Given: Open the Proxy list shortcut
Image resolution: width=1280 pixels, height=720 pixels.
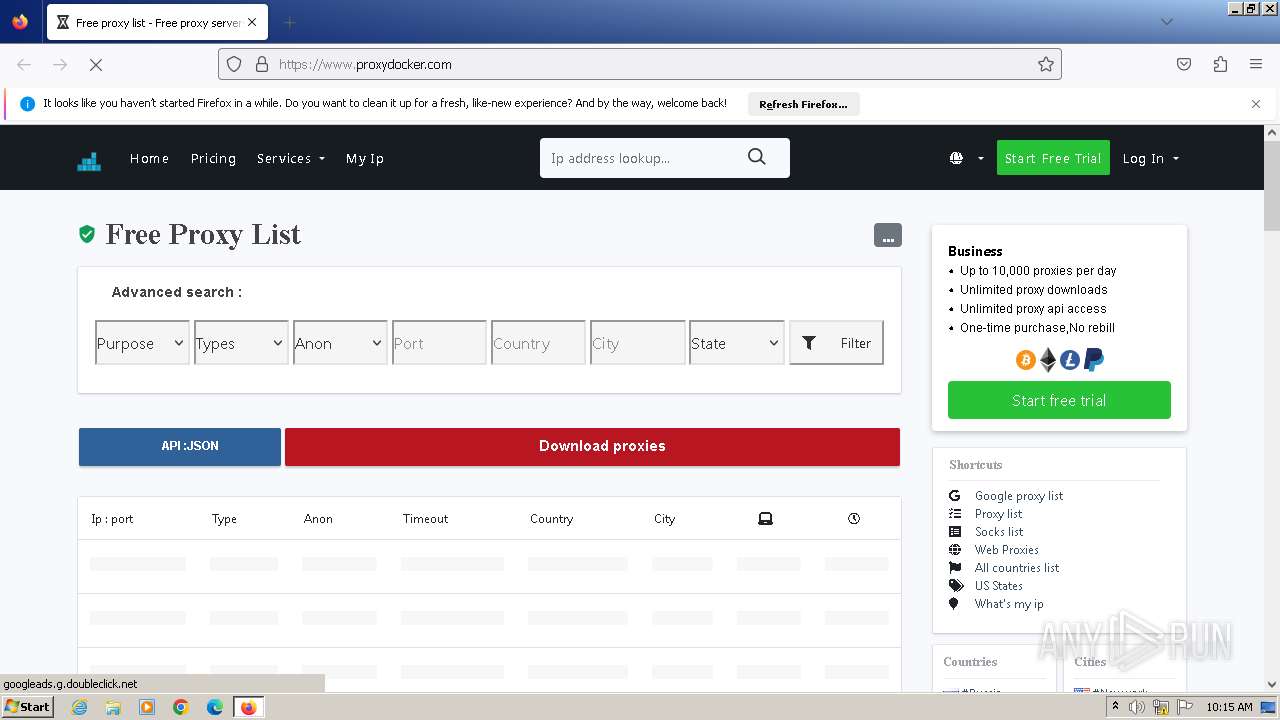Looking at the screenshot, I should tap(998, 514).
